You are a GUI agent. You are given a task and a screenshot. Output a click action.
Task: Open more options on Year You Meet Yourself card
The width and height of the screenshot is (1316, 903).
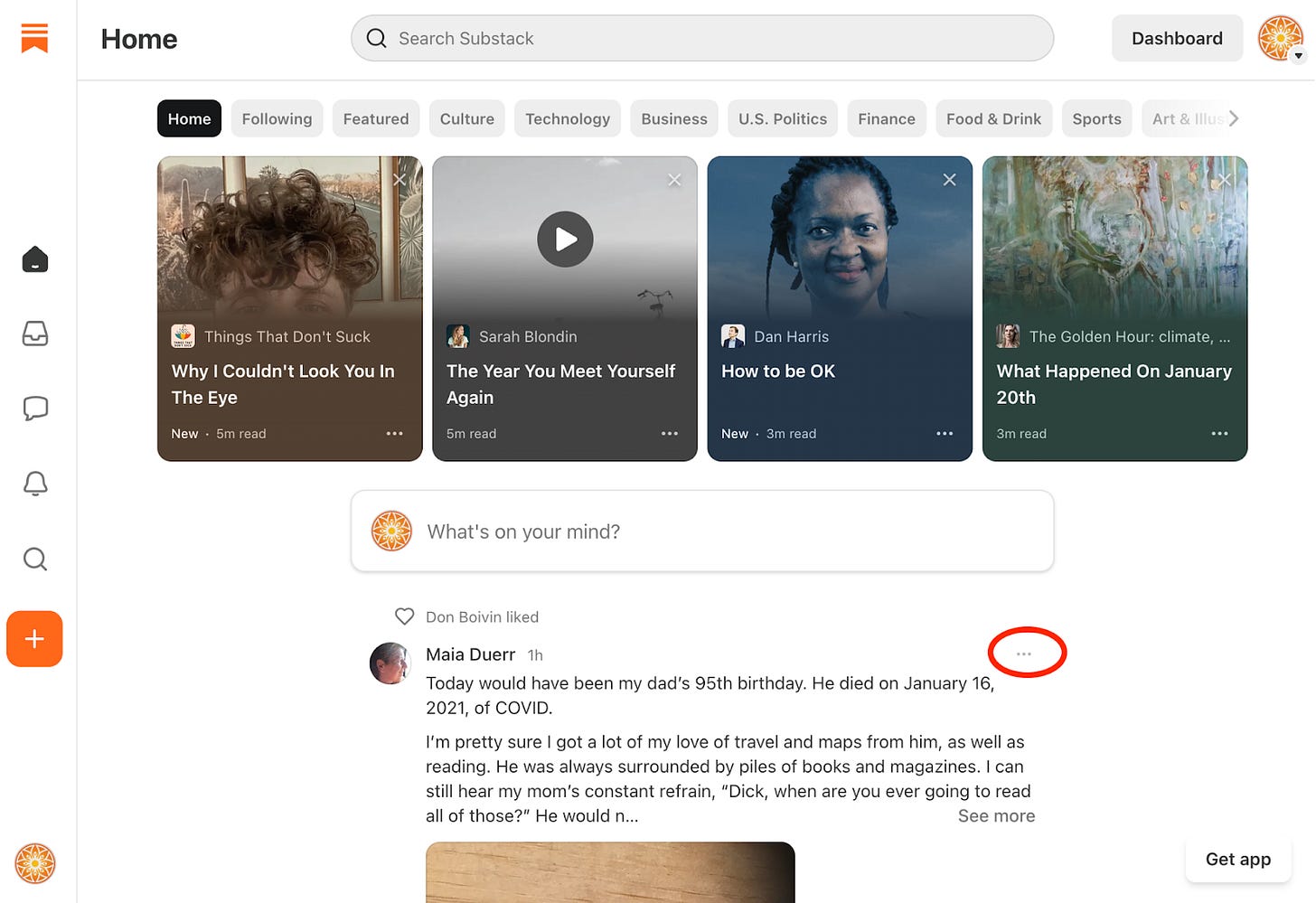[x=670, y=434]
